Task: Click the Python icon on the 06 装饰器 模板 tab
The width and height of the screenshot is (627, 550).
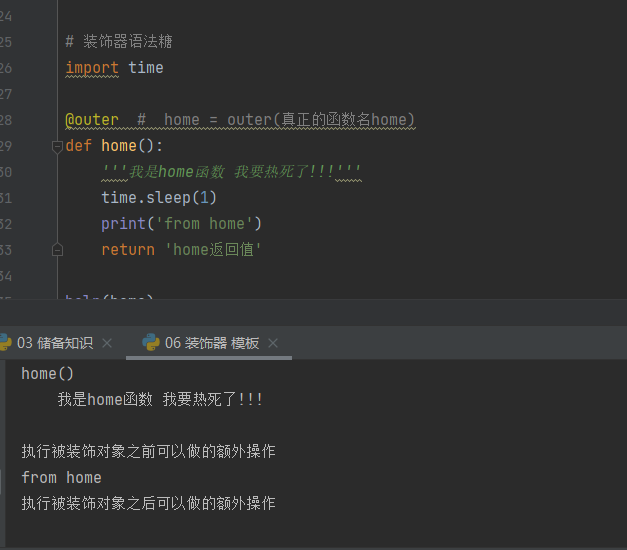Action: [x=151, y=343]
